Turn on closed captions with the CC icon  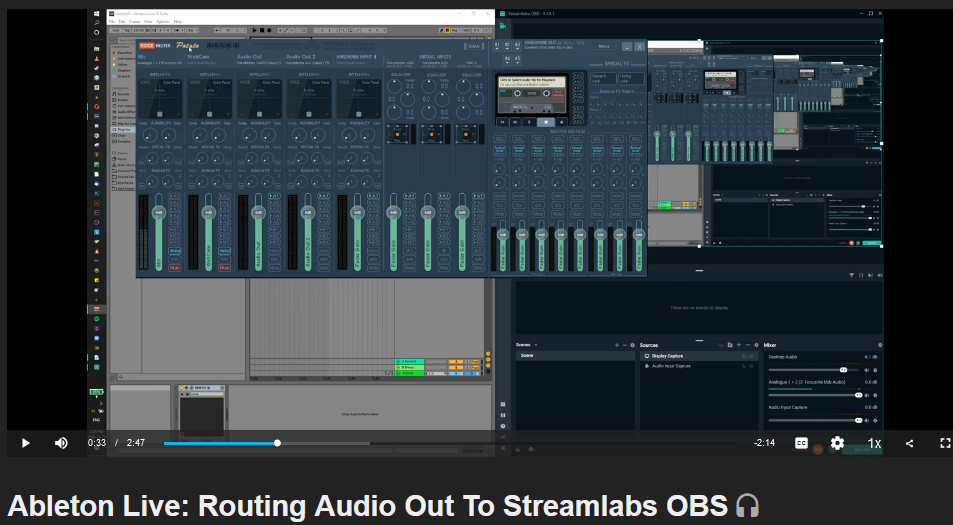[801, 443]
